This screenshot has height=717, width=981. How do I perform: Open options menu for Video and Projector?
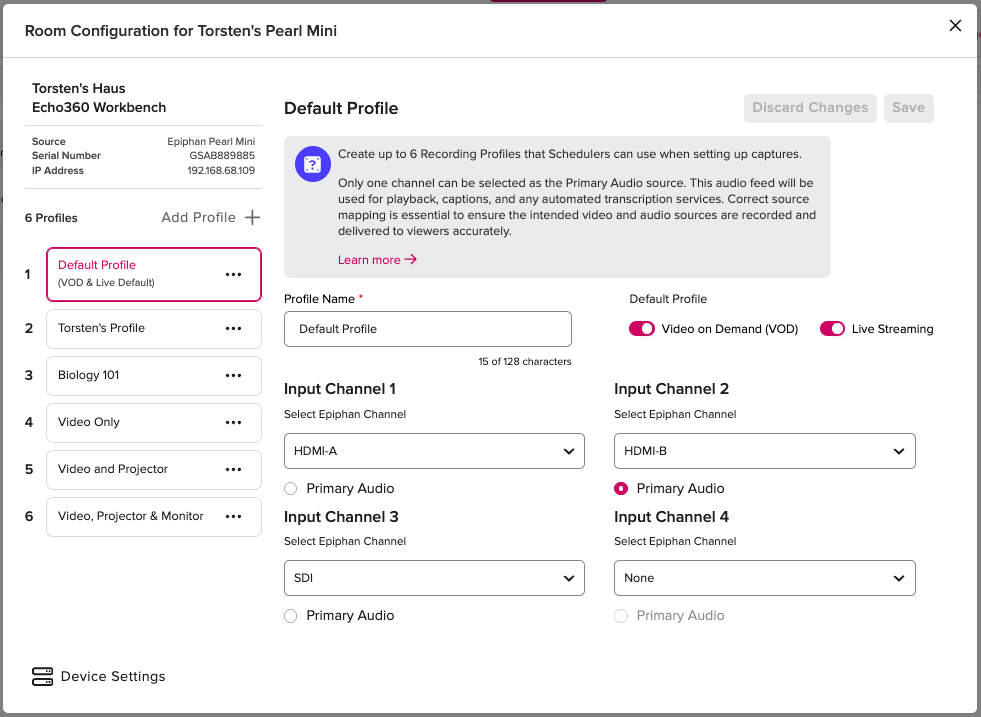tap(233, 469)
